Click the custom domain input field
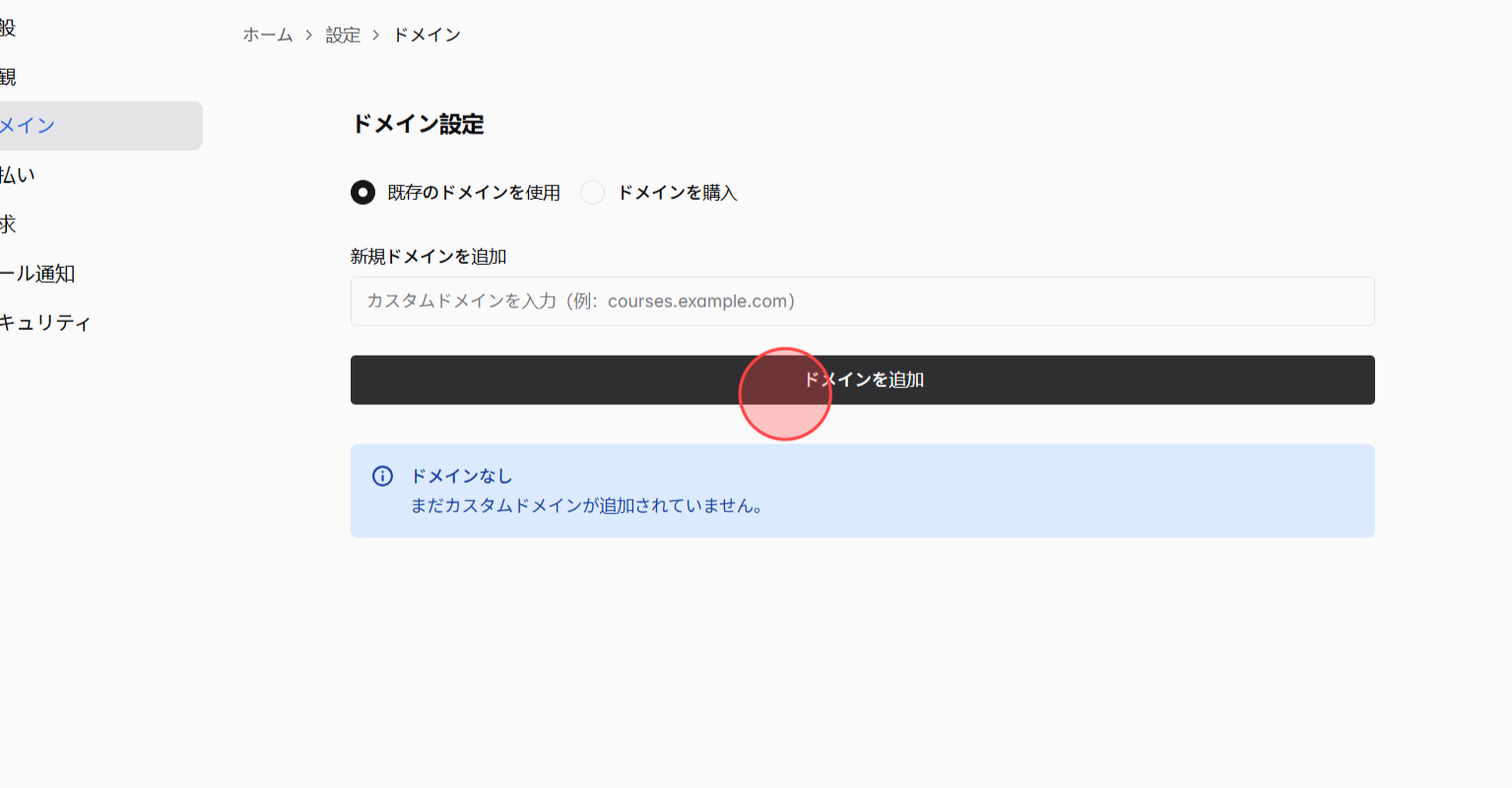The image size is (1512, 788). 862,300
